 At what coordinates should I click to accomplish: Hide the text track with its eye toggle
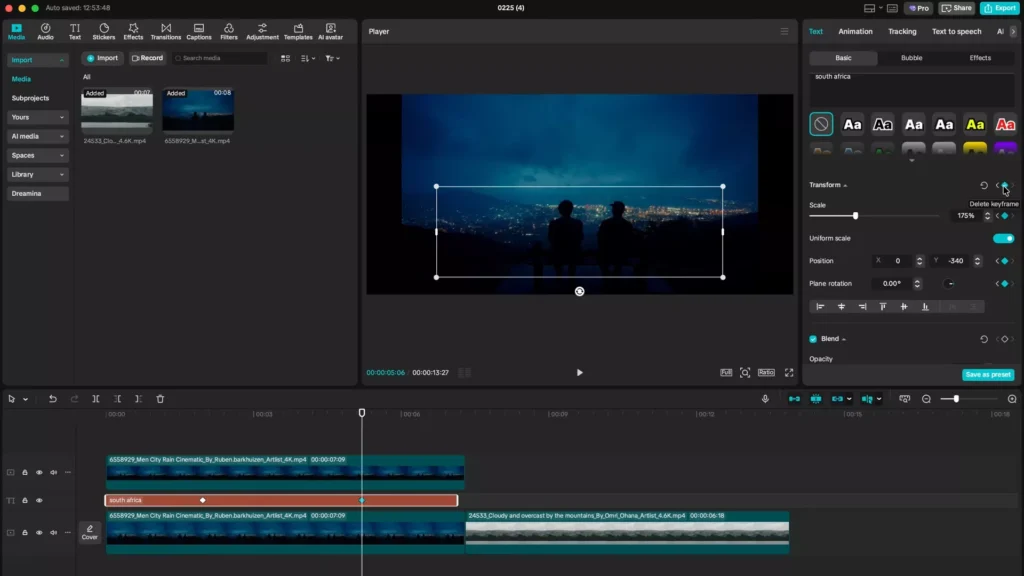[x=38, y=500]
